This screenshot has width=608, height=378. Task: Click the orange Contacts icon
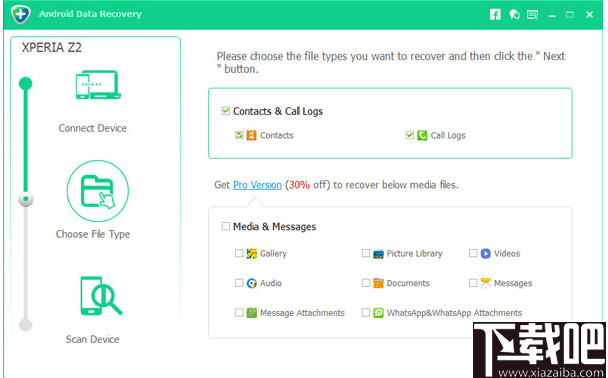[251, 135]
